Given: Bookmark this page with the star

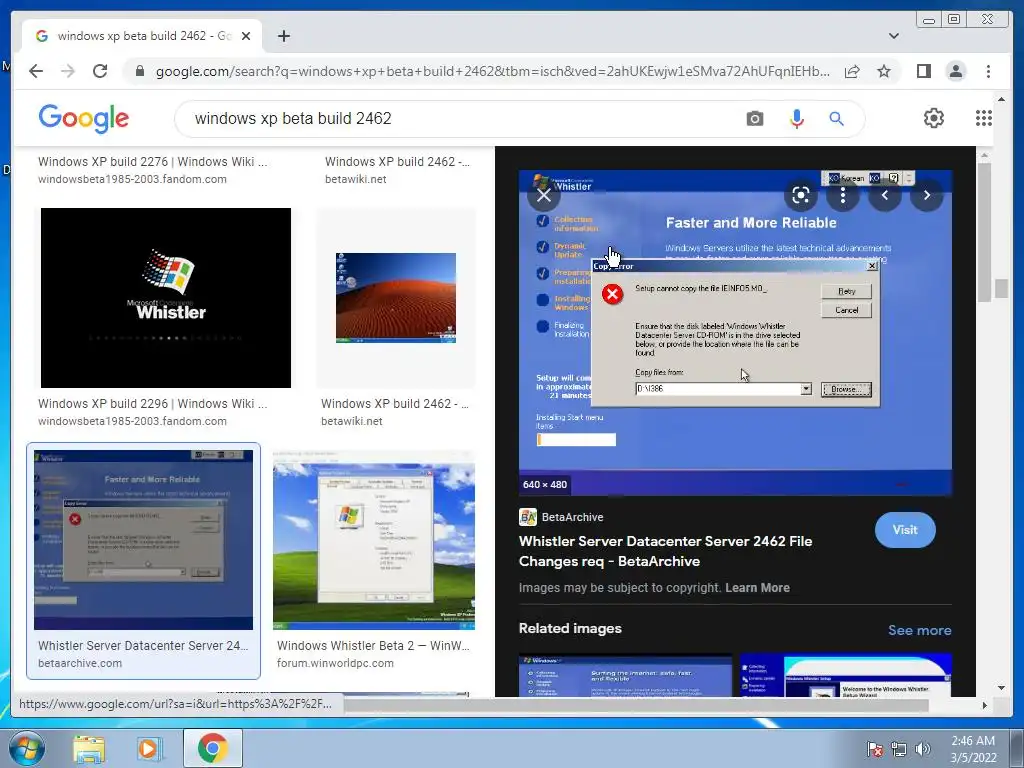Looking at the screenshot, I should 884,71.
